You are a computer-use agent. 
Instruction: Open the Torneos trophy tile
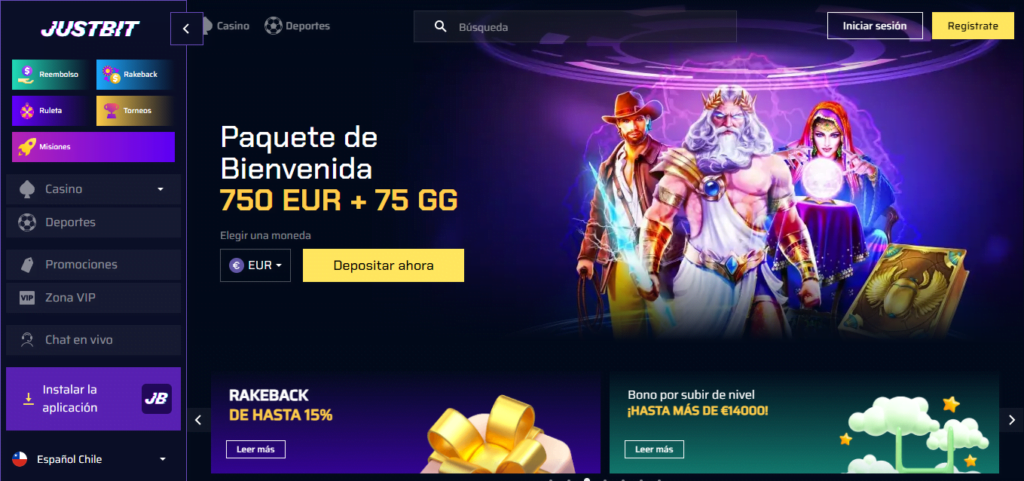click(135, 110)
